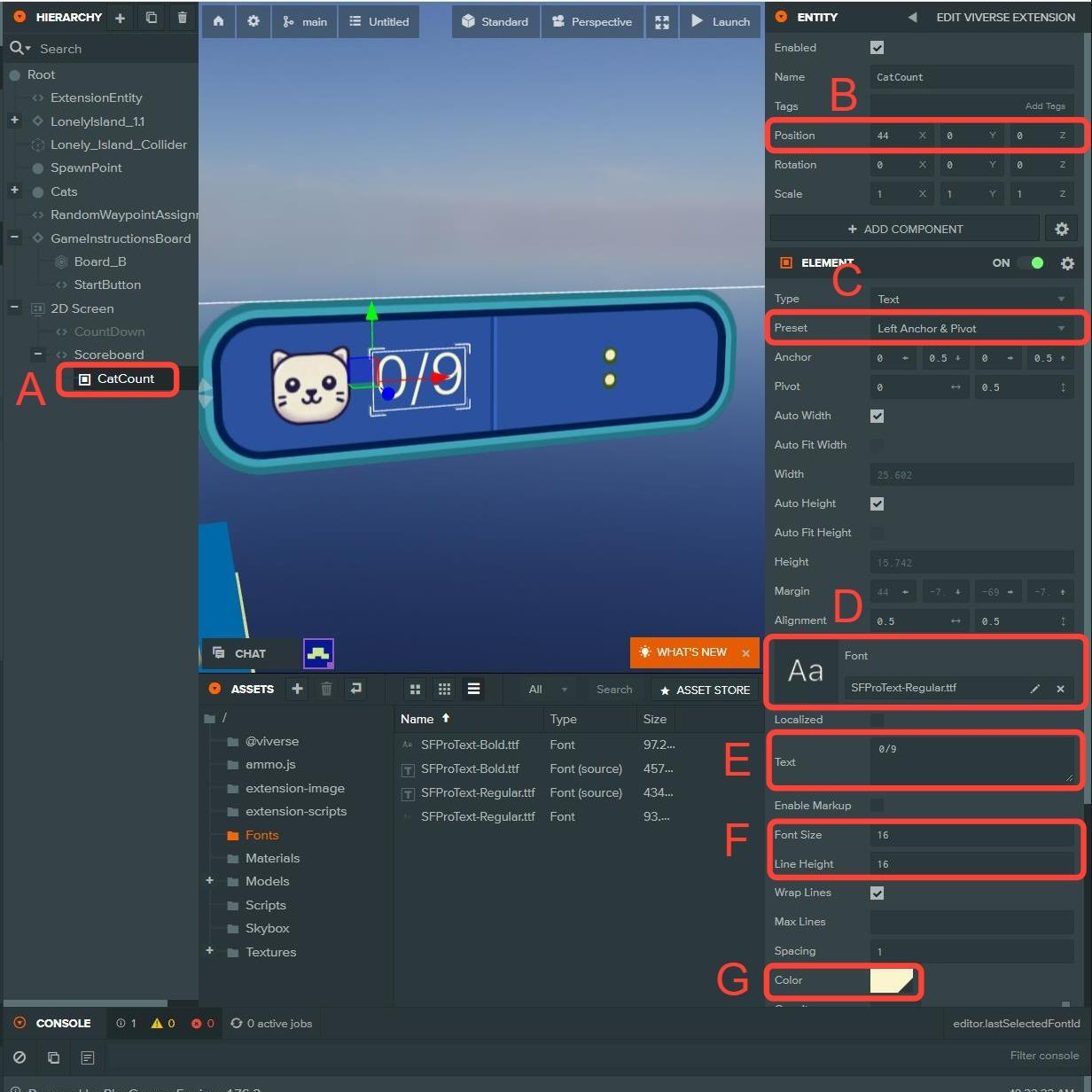Open the Perspective camera menu

(592, 21)
